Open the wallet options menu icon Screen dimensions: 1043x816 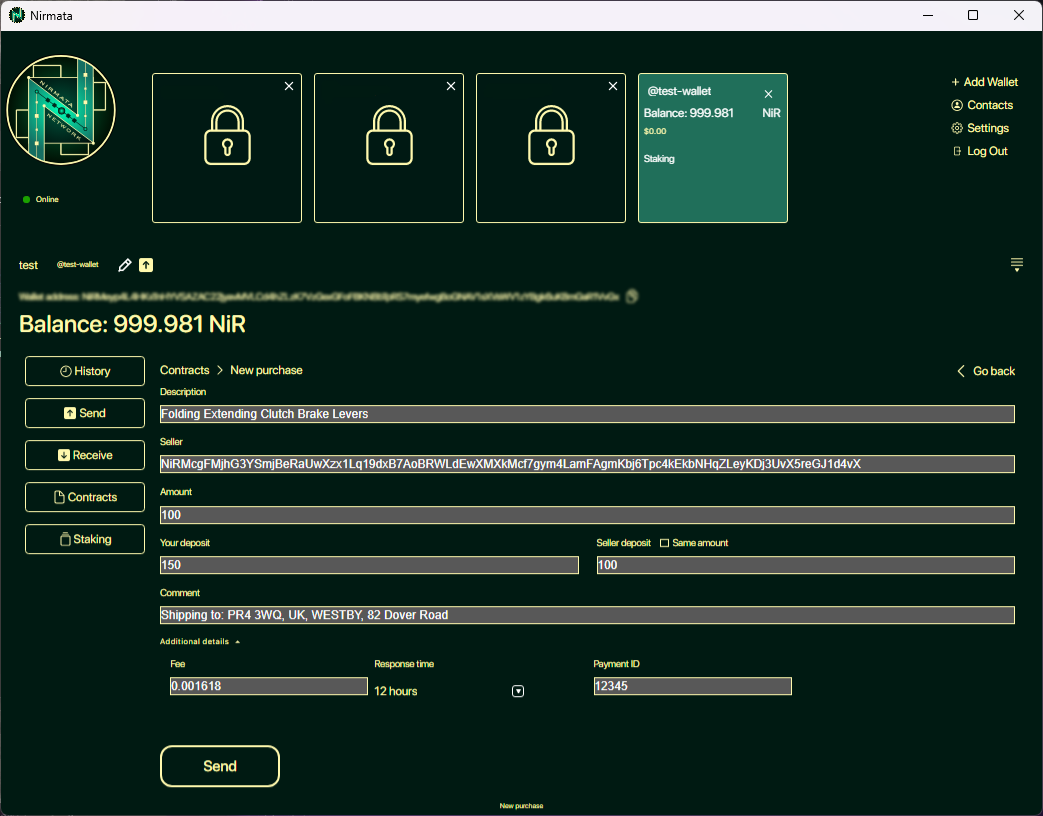point(1016,265)
